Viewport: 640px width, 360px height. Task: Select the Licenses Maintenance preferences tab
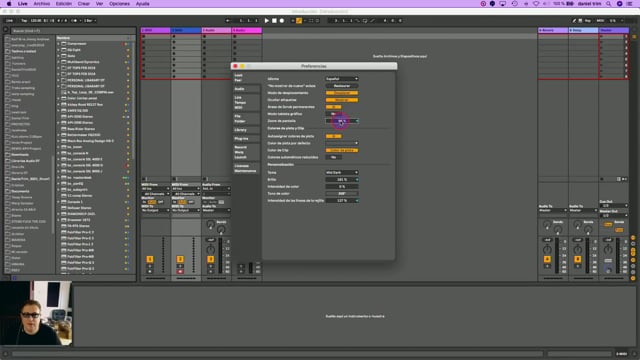247,168
